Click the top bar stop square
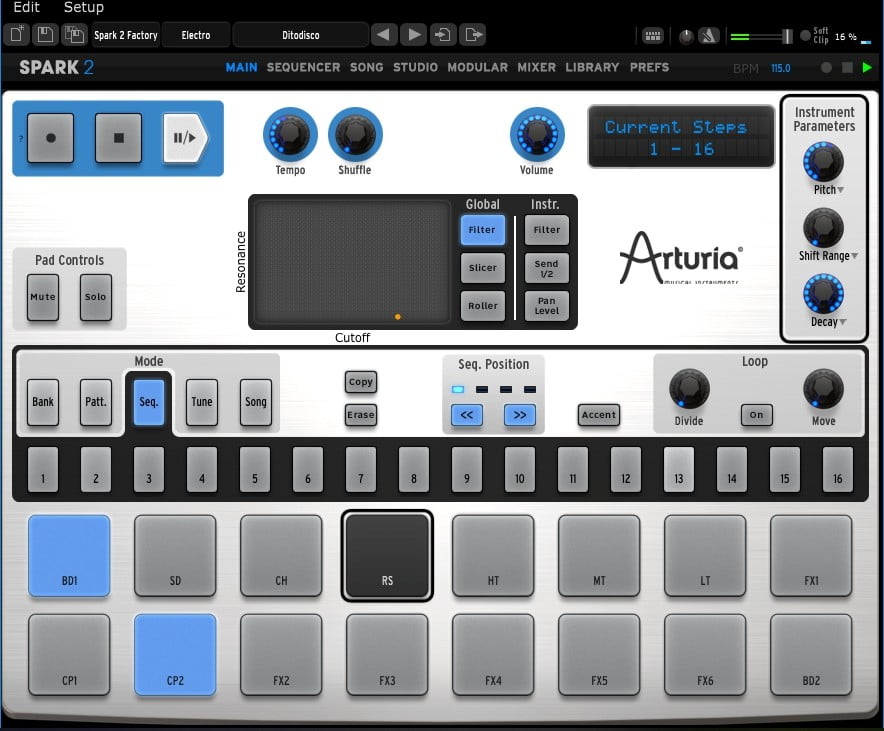This screenshot has height=731, width=884. point(847,68)
